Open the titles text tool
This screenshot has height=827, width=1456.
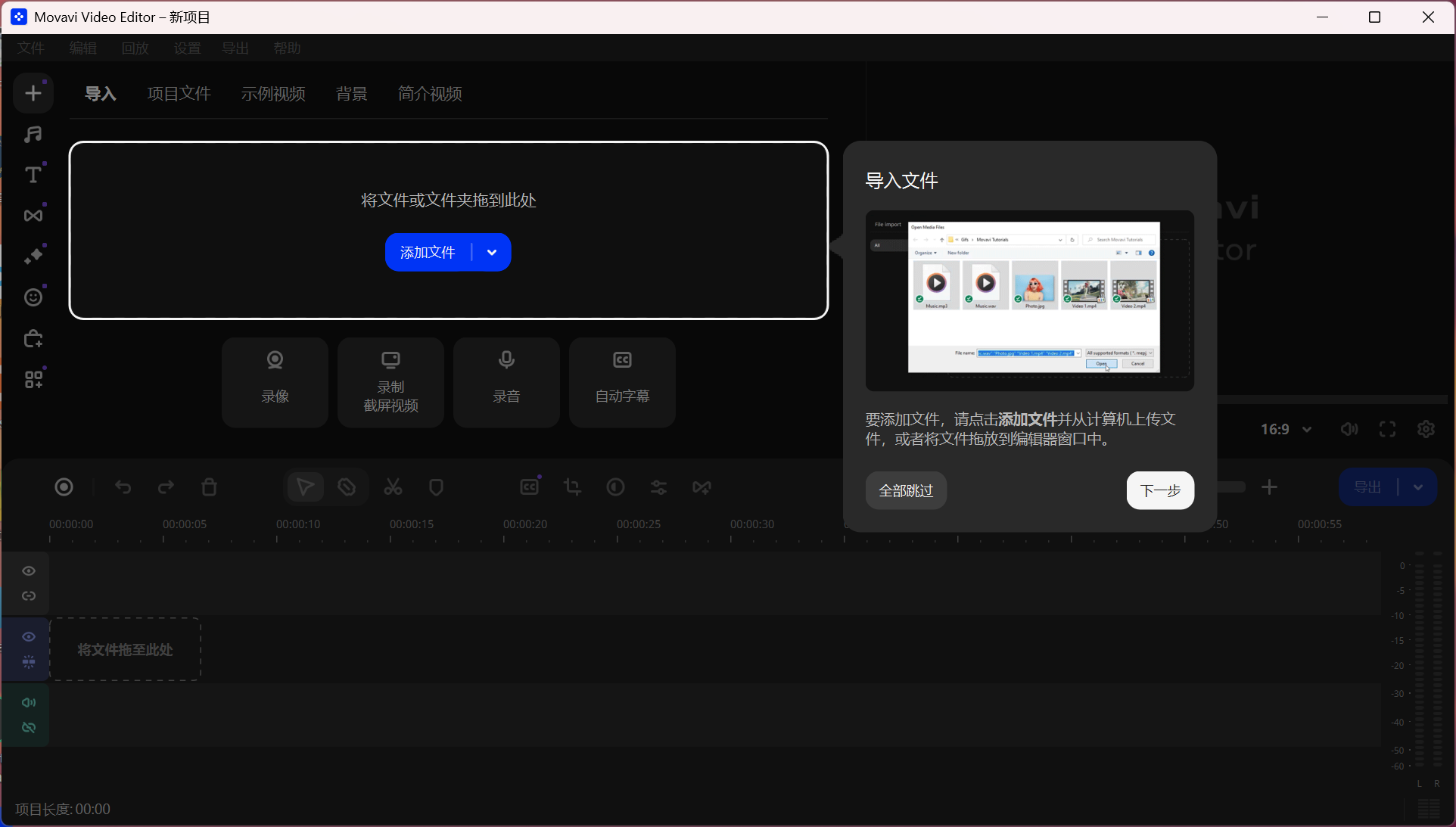[x=33, y=175]
